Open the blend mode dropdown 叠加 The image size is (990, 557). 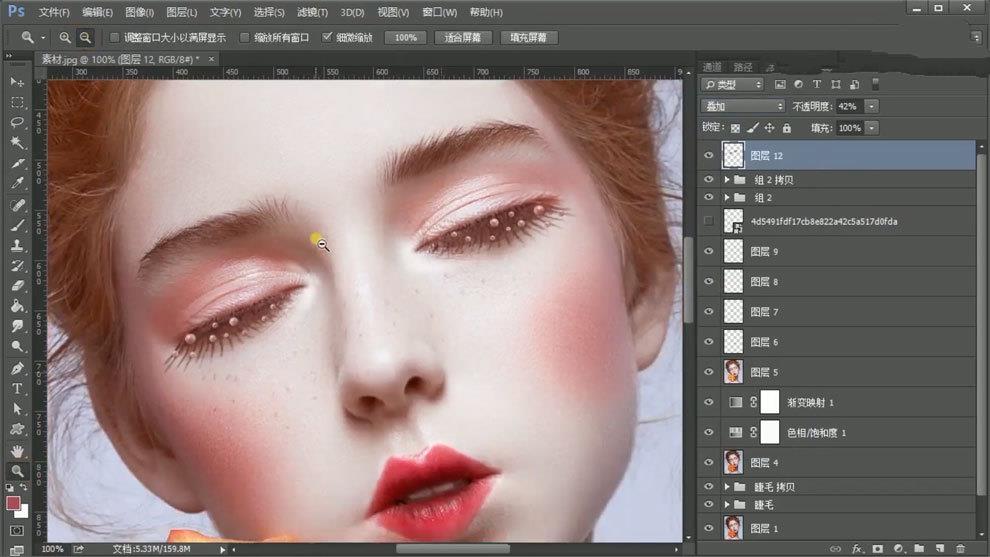coord(743,106)
